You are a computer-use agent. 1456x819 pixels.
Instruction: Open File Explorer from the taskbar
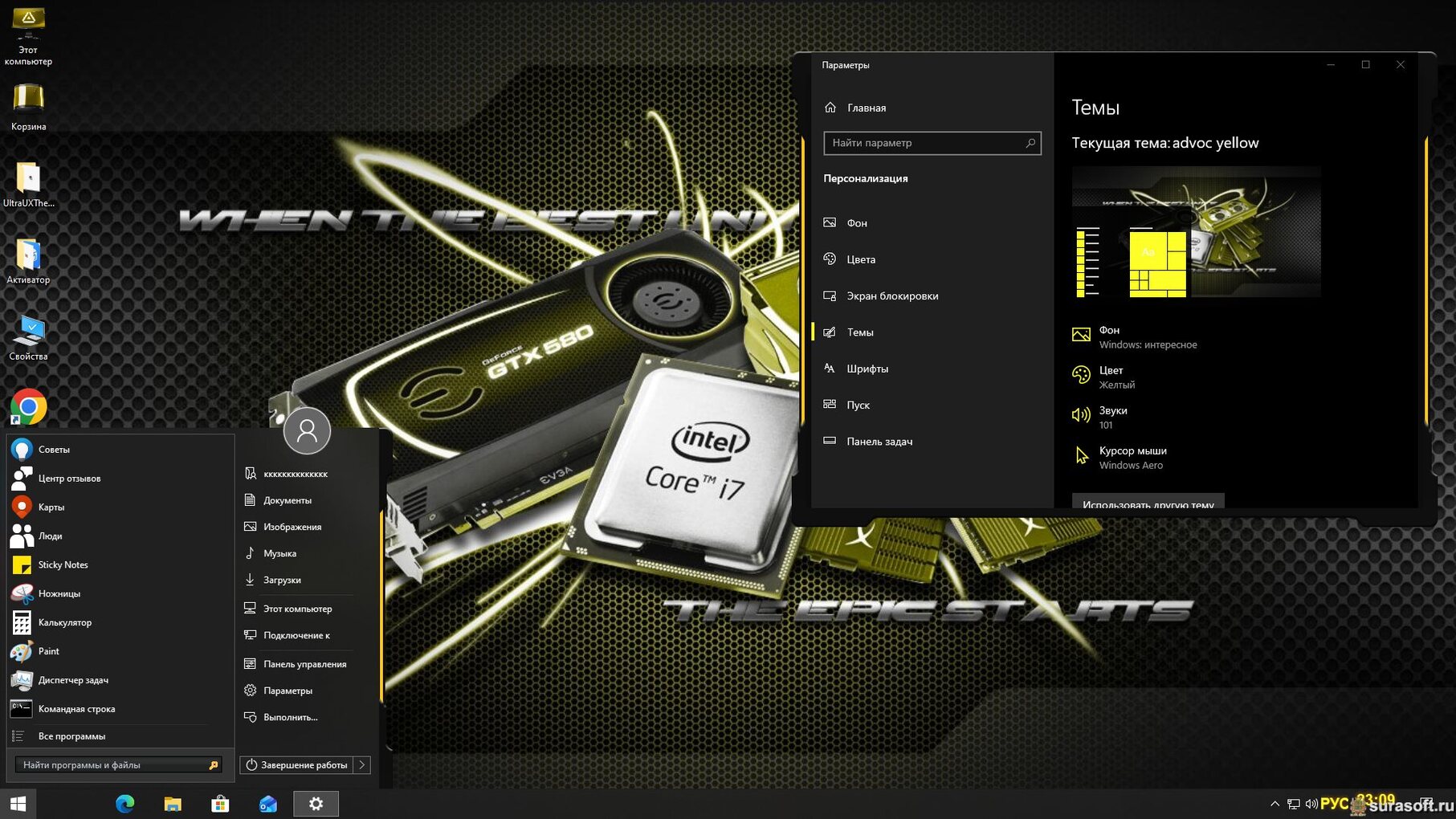click(x=173, y=804)
